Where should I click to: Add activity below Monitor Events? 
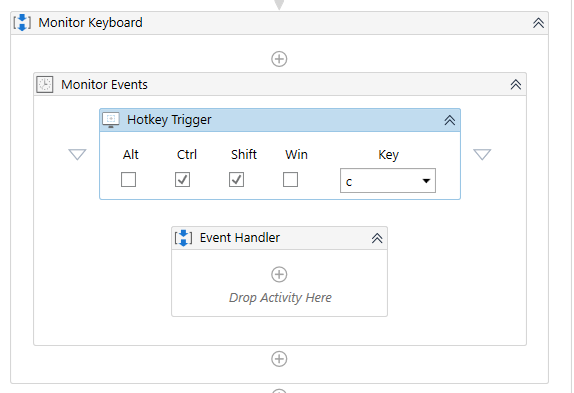(x=279, y=359)
